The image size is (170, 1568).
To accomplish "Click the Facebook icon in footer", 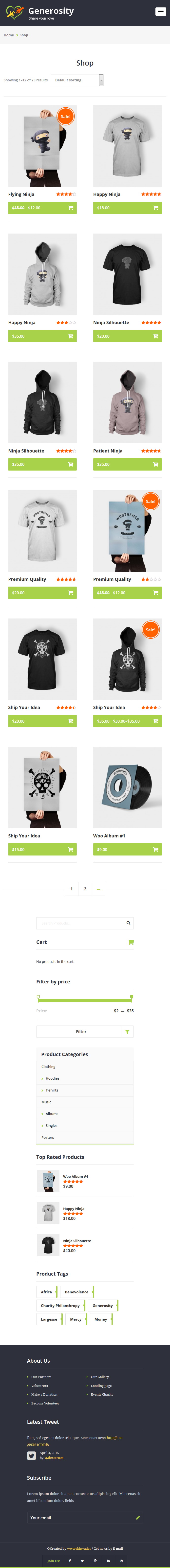I will 70,1560.
